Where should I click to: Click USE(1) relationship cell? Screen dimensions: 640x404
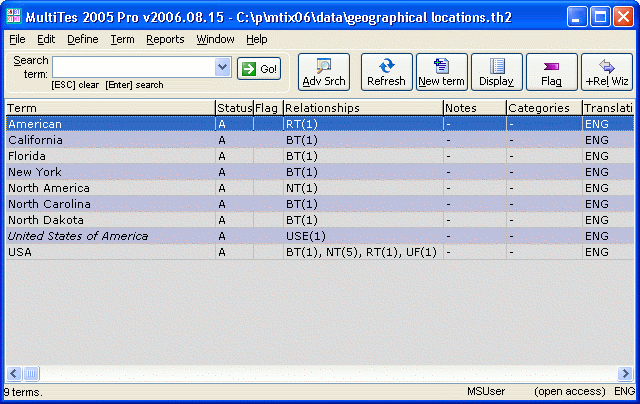coord(306,236)
